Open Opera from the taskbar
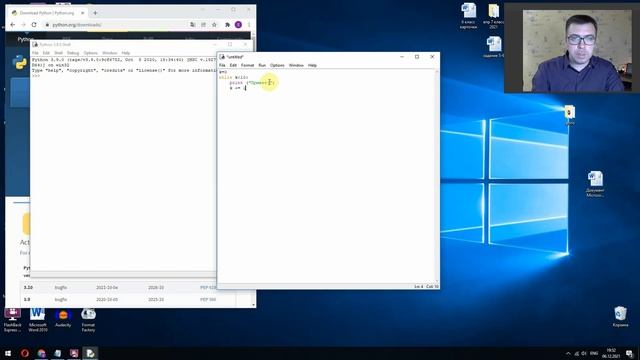This screenshot has height=360, width=640. (x=24, y=353)
